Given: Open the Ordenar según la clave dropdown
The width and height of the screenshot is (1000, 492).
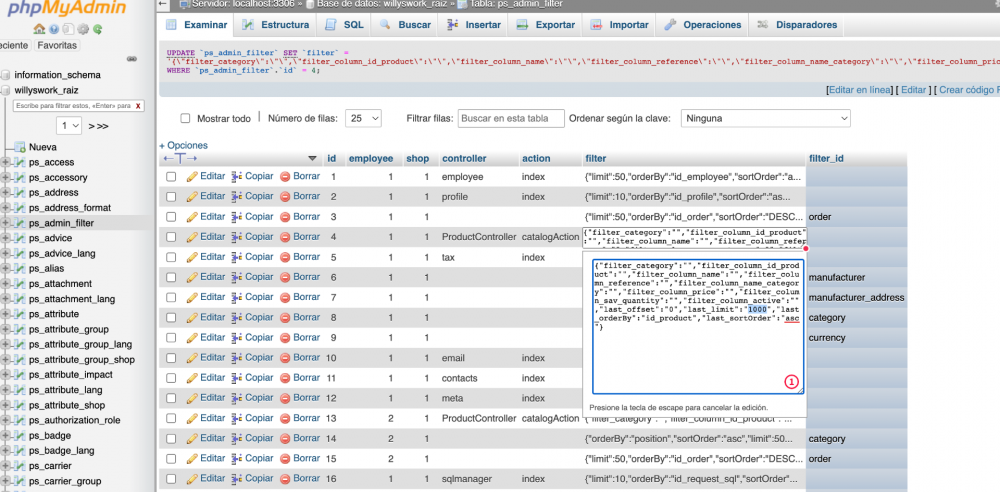Looking at the screenshot, I should pyautogui.click(x=764, y=118).
